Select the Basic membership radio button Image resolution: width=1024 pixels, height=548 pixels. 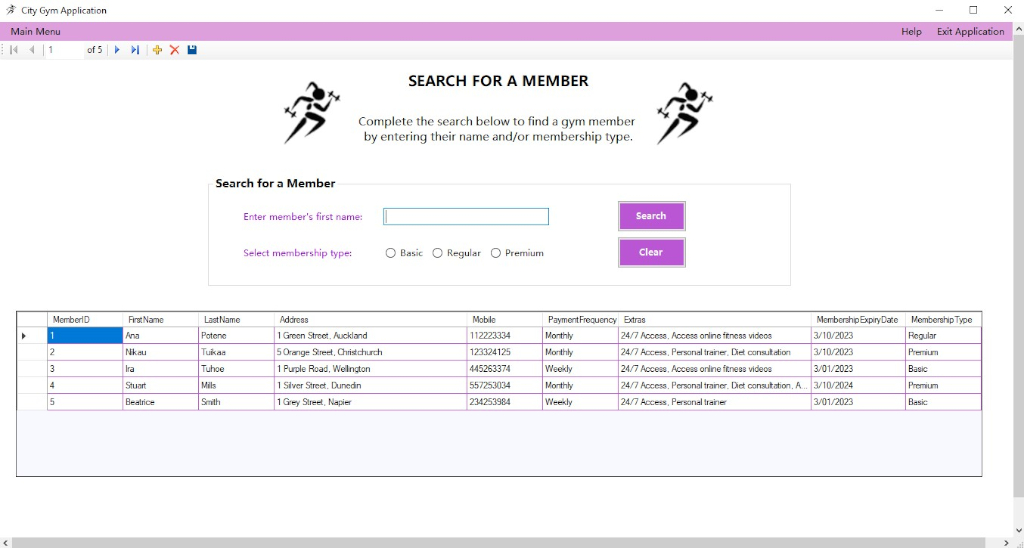point(391,253)
